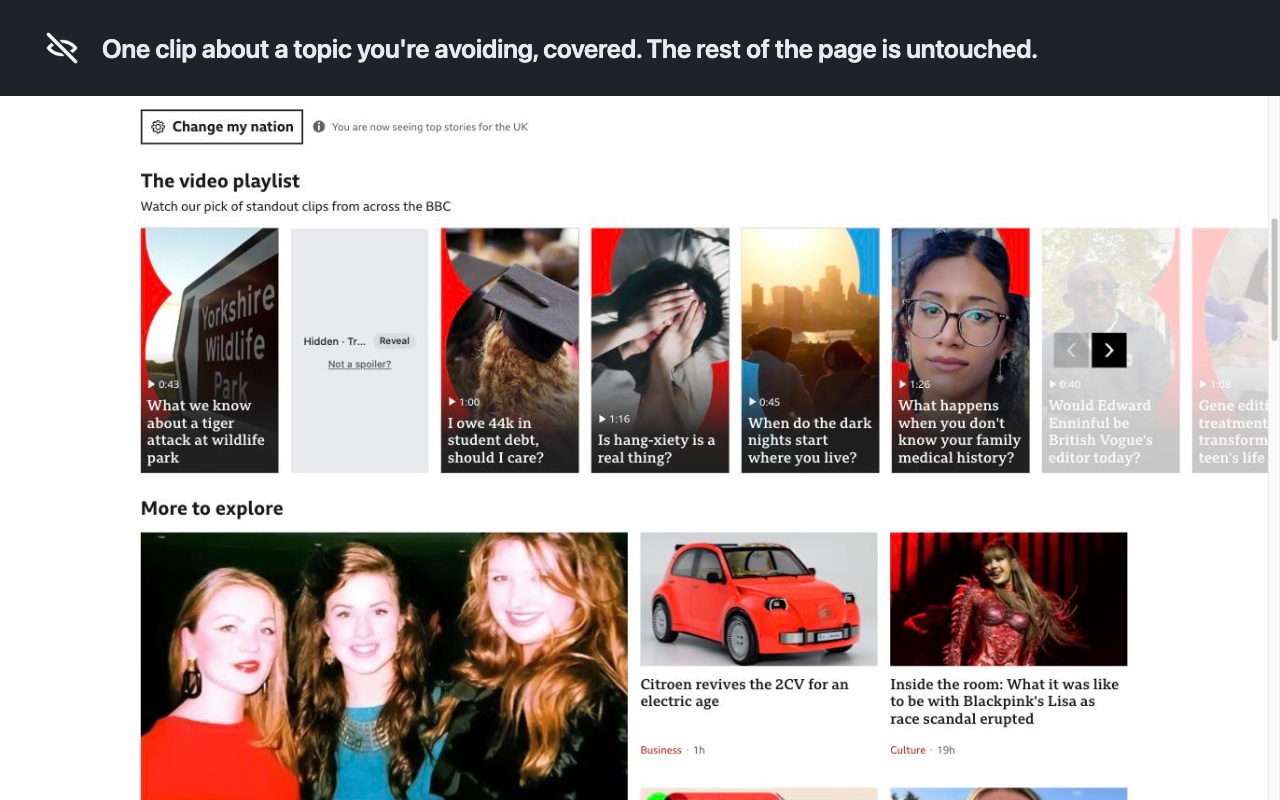Click the gear icon in Change my nation
1280x800 pixels.
pyautogui.click(x=158, y=127)
